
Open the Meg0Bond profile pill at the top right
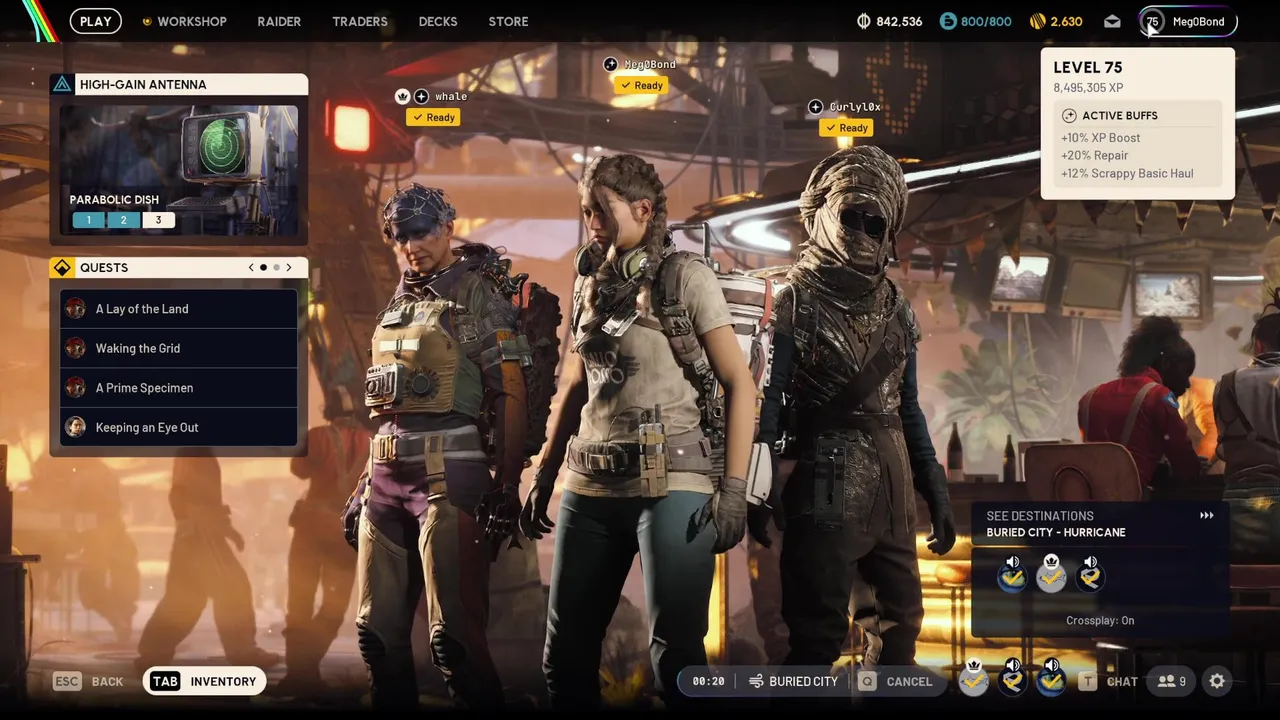[1188, 21]
